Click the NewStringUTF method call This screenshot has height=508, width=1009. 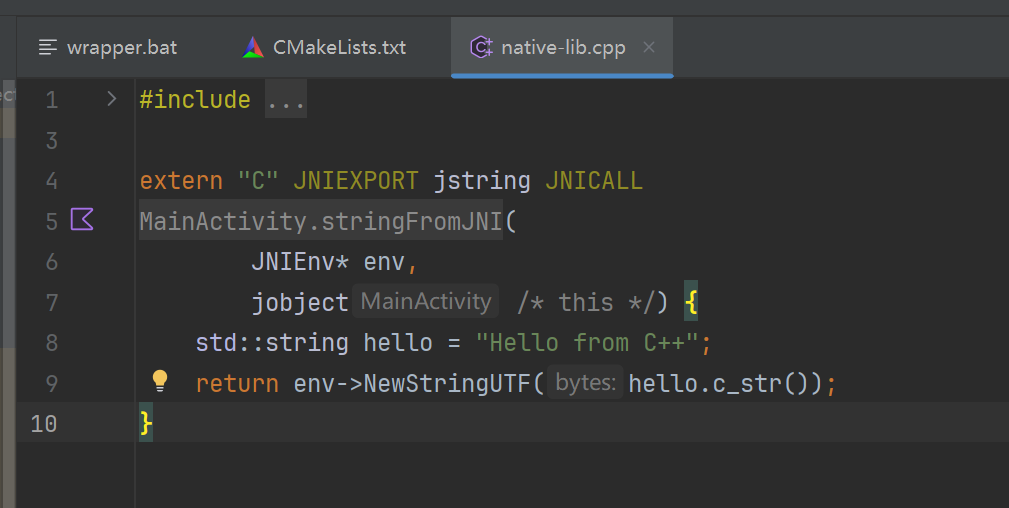point(447,383)
